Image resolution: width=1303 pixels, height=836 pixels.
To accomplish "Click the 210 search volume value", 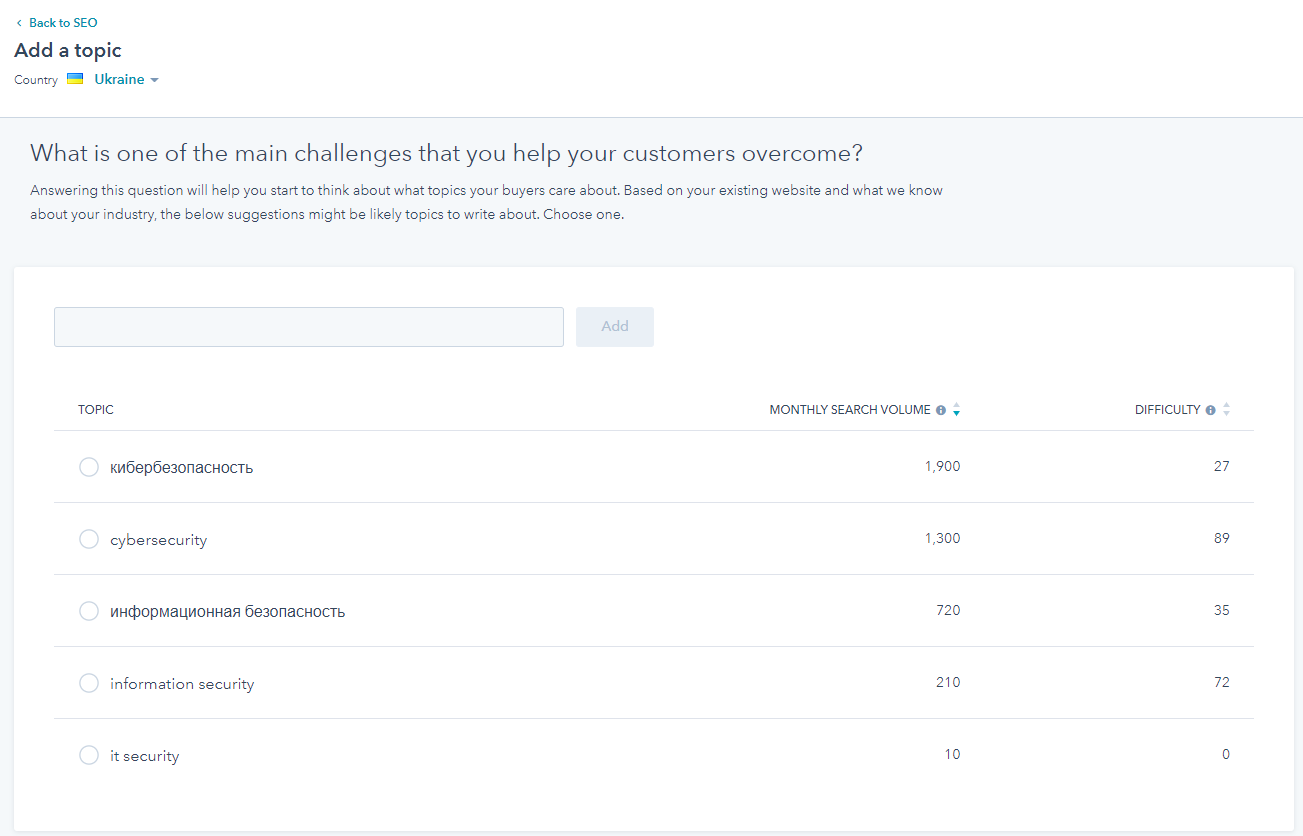I will (948, 682).
